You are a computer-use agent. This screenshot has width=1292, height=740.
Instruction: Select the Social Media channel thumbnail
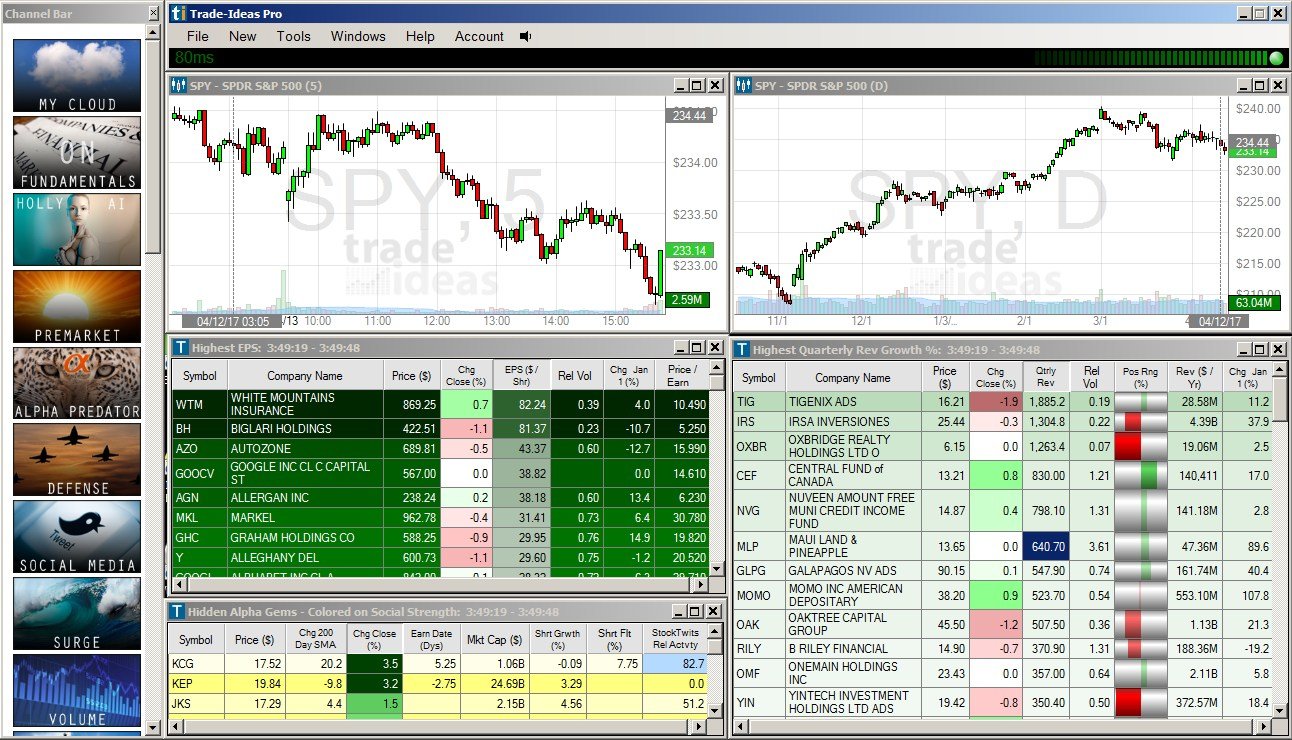click(77, 537)
